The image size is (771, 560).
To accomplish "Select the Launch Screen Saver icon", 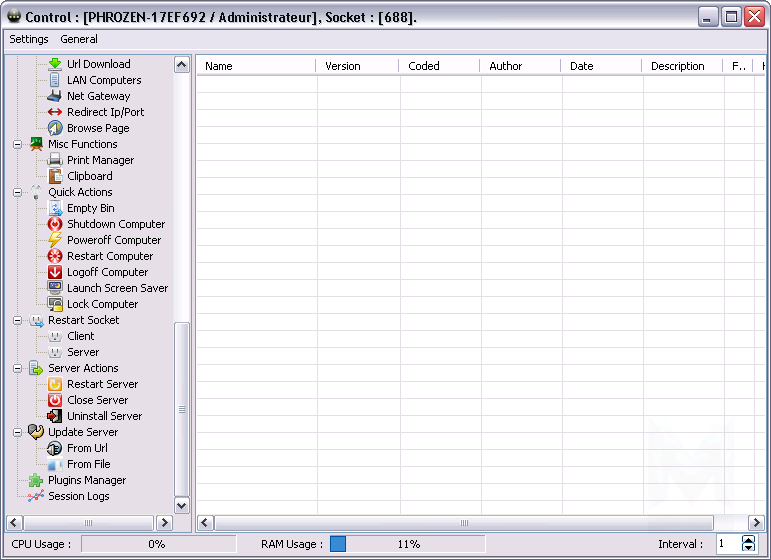I will (55, 288).
